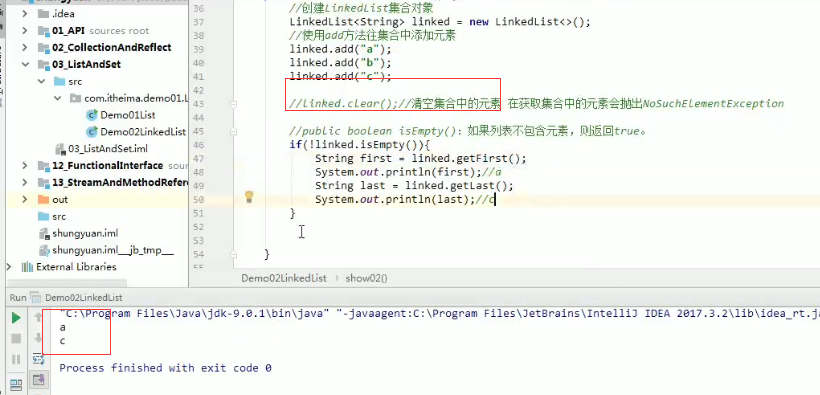Click the show02() breadcrumb
820x395 pixels.
[367, 278]
